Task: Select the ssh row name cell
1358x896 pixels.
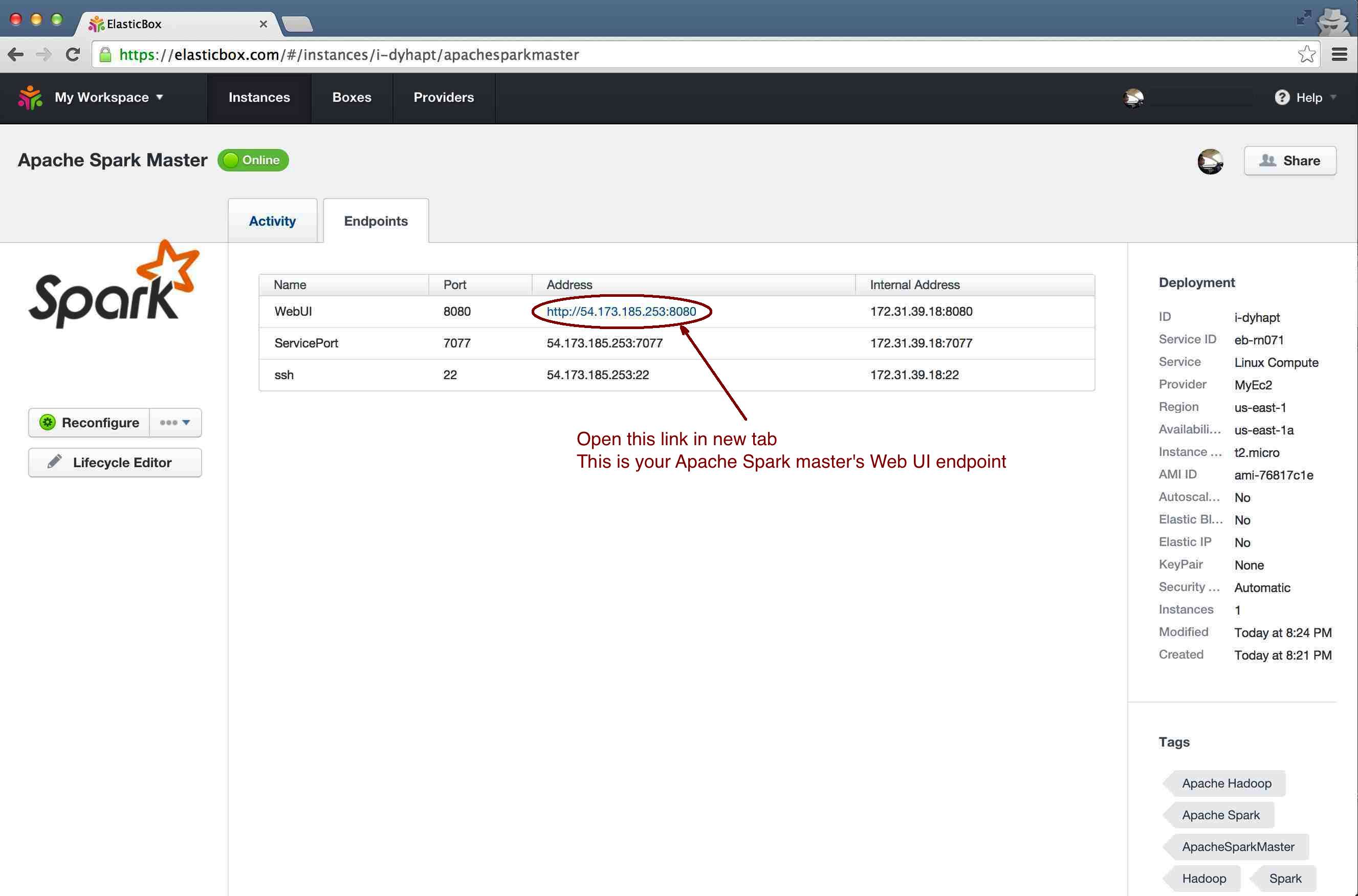Action: coord(284,375)
